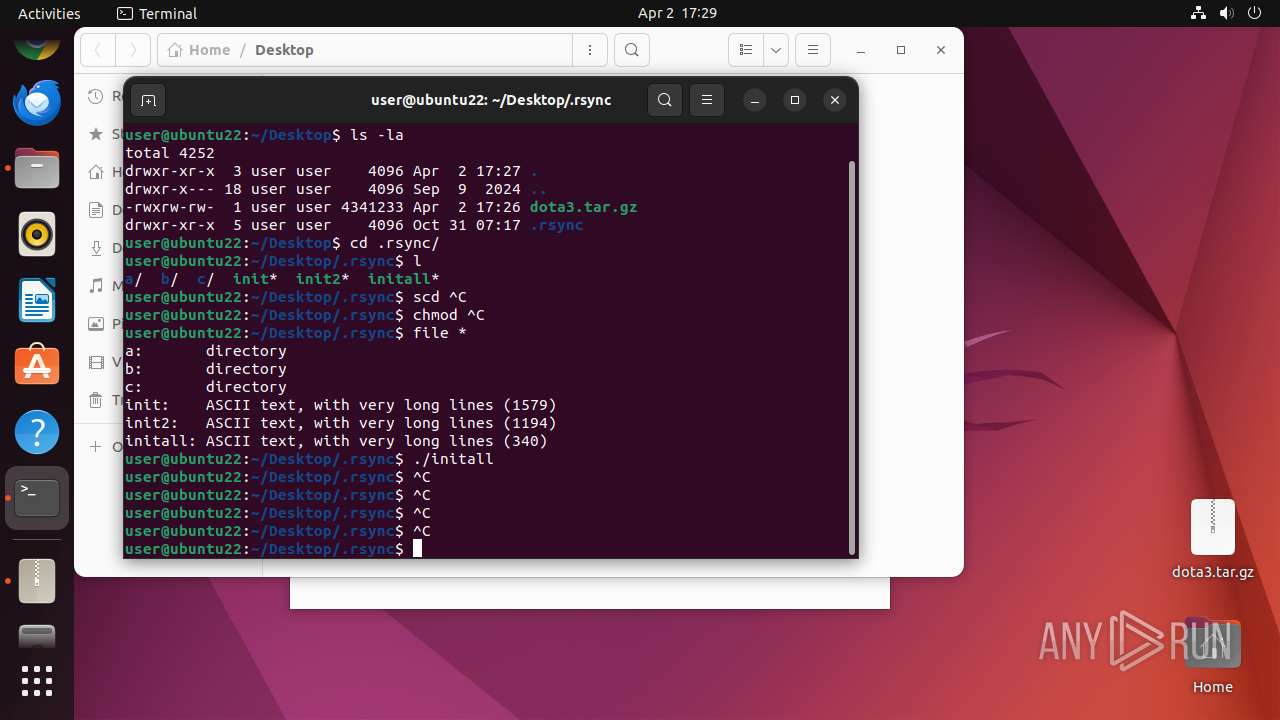The image size is (1280, 720).
Task: Switch Files to list view
Action: tap(746, 50)
